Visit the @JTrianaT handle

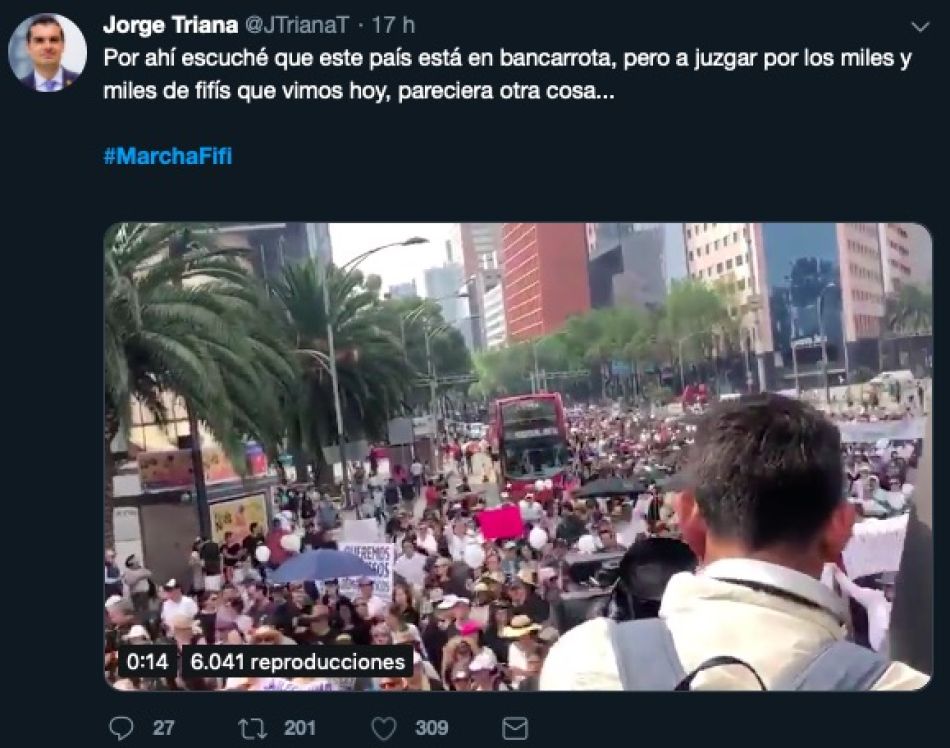[x=297, y=25]
